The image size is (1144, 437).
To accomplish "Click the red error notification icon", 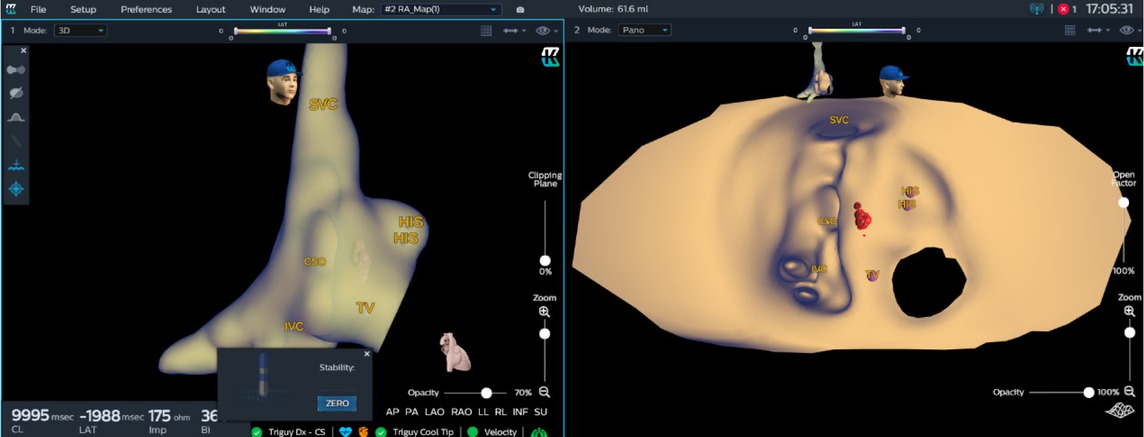I will tap(1063, 9).
